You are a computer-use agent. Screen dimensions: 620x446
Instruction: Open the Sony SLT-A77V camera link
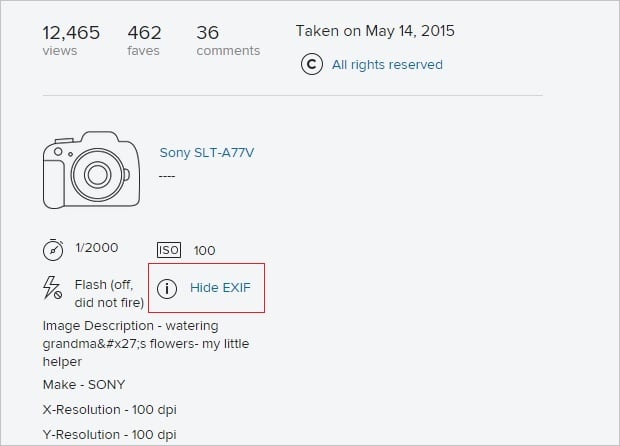[207, 153]
